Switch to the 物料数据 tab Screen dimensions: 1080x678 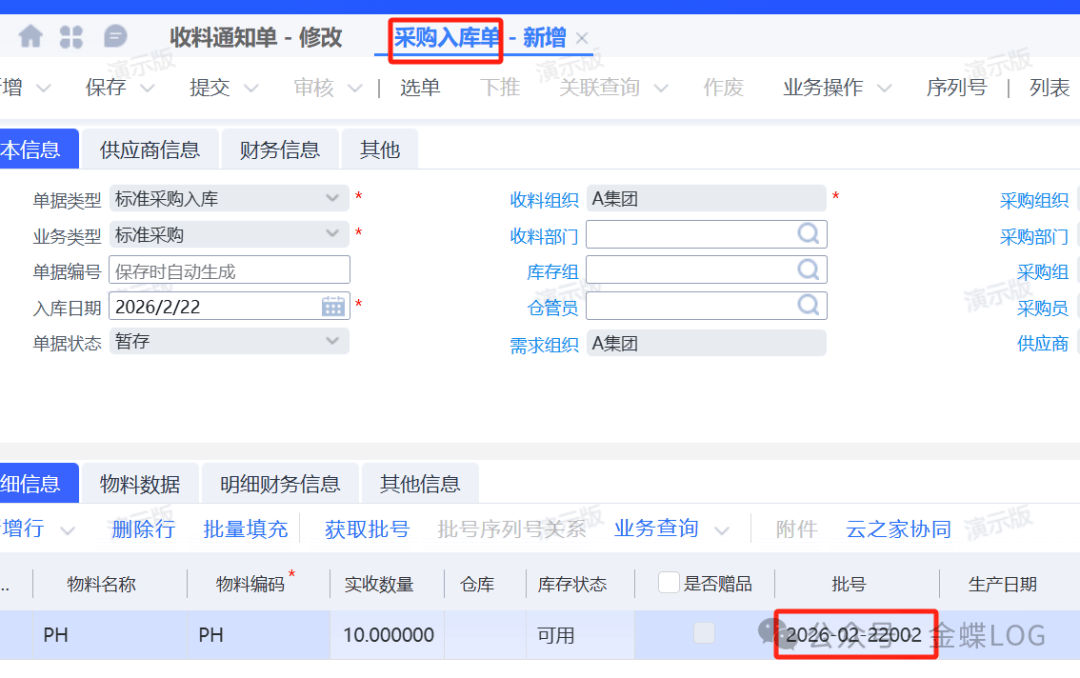tap(140, 484)
